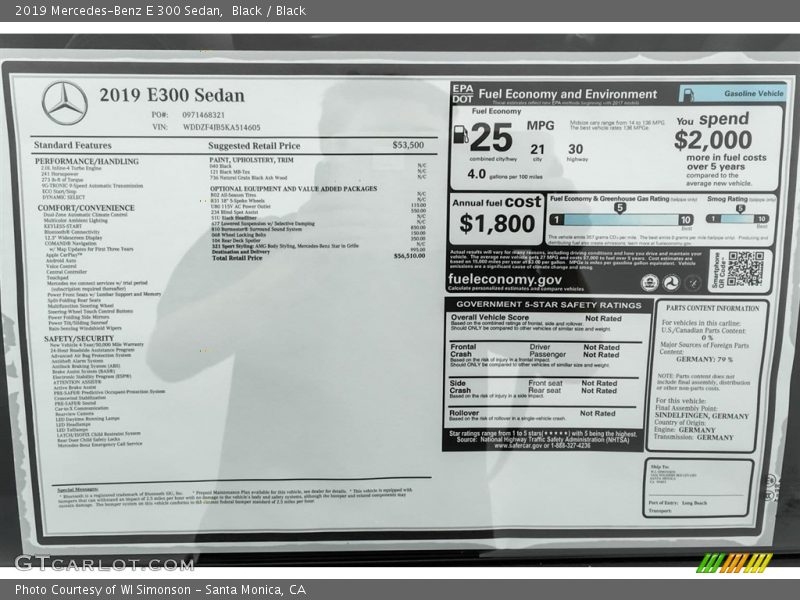Select the $56,510.00 total
Image resolution: width=800 pixels, height=600 pixels.
click(x=409, y=256)
